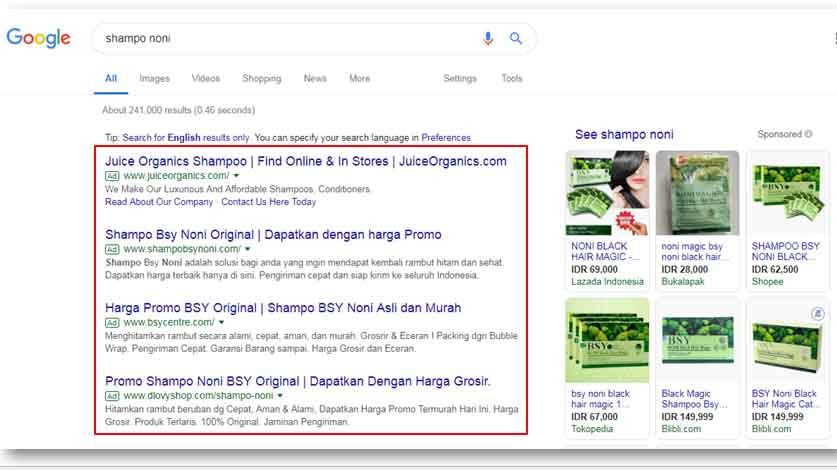Click the info icon next to Sponsored
The image size is (837, 470).
pyautogui.click(x=808, y=134)
